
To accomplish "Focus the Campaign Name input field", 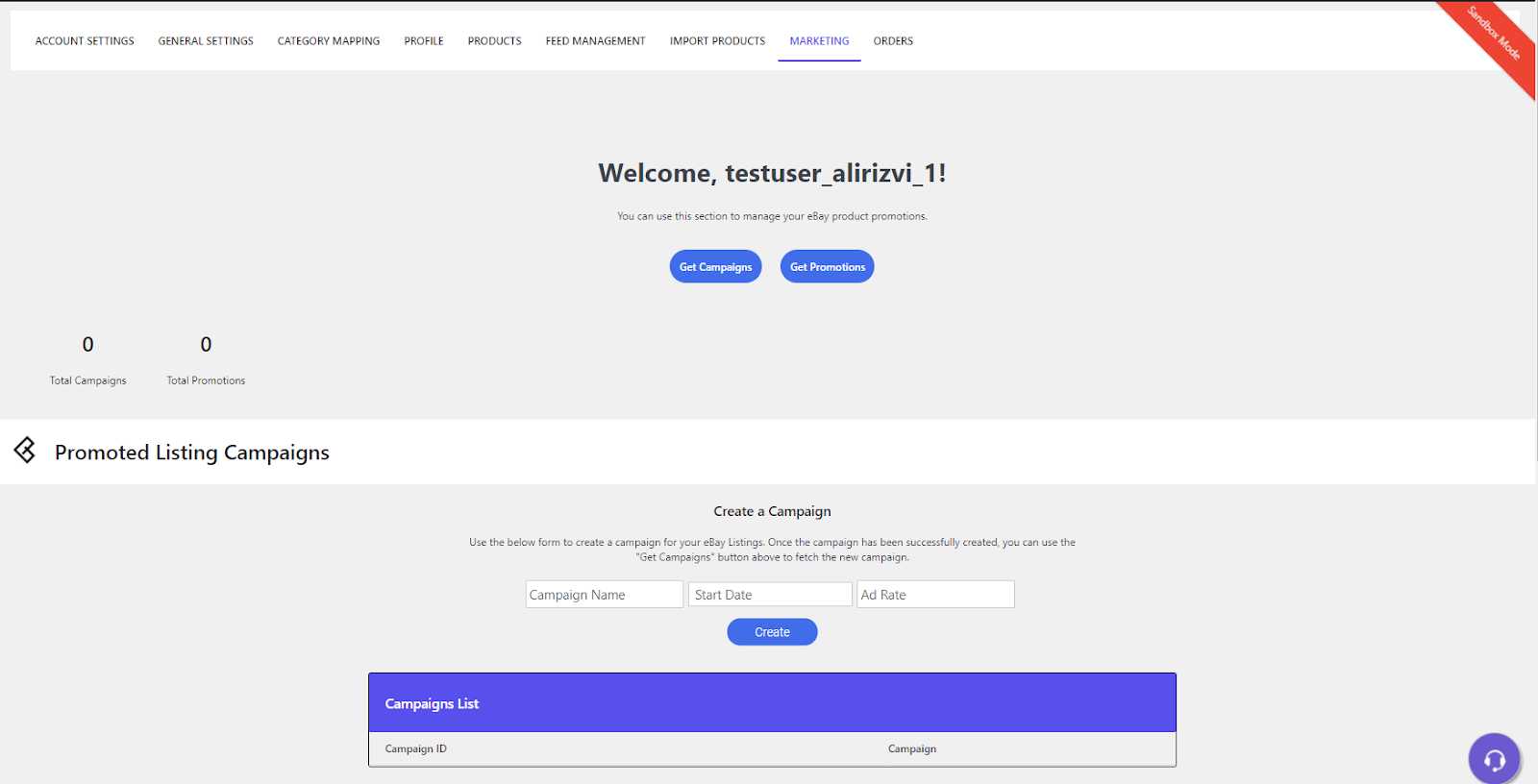I will (605, 595).
